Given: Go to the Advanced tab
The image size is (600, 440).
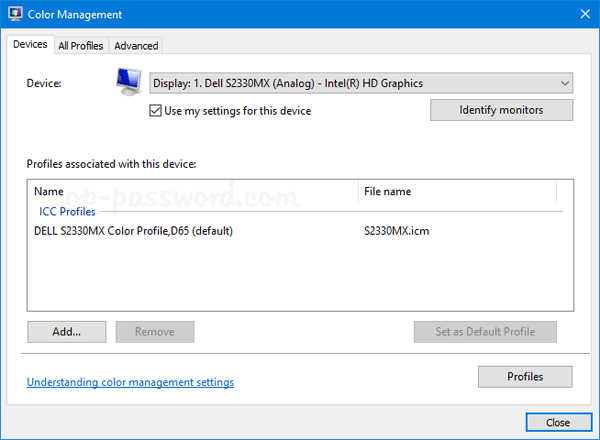Looking at the screenshot, I should [136, 45].
